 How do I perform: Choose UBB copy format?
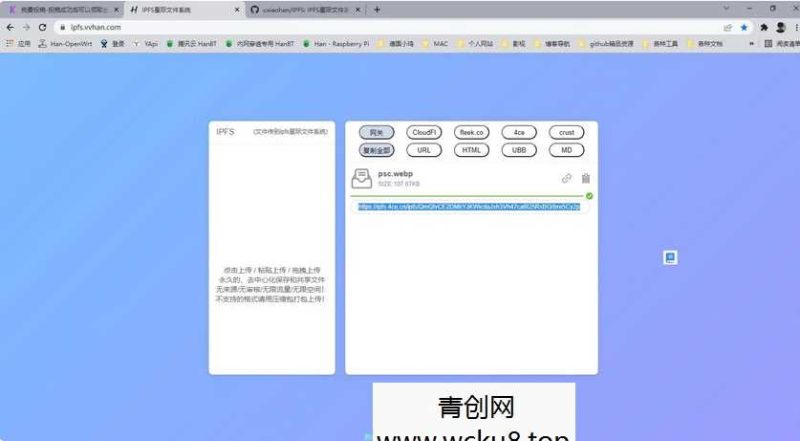(x=519, y=150)
